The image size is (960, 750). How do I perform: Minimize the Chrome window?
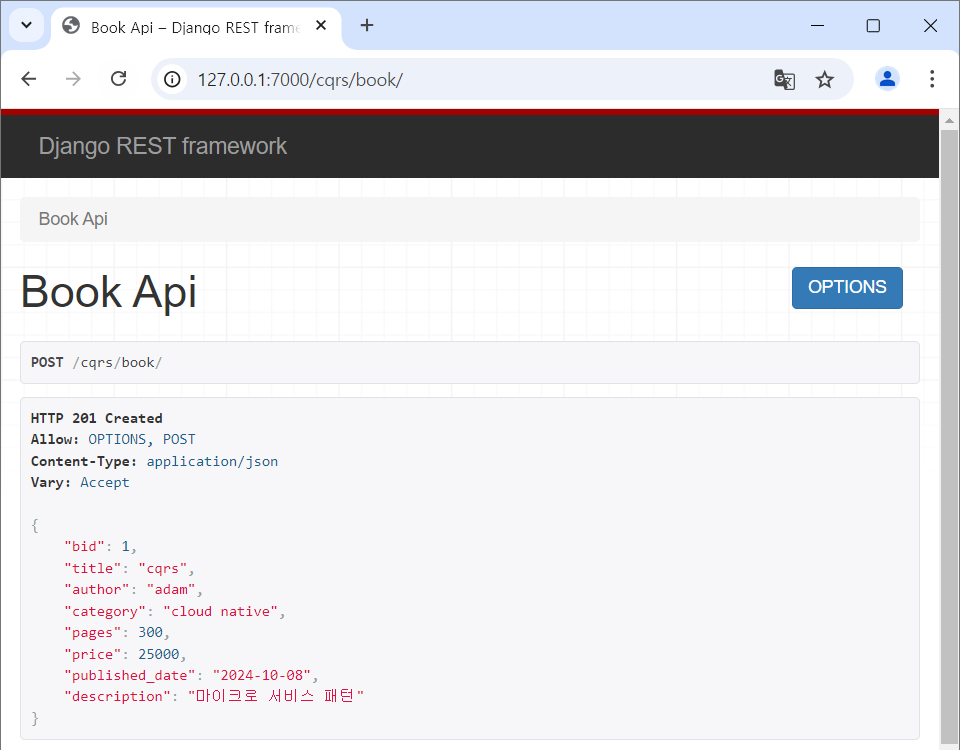817,26
